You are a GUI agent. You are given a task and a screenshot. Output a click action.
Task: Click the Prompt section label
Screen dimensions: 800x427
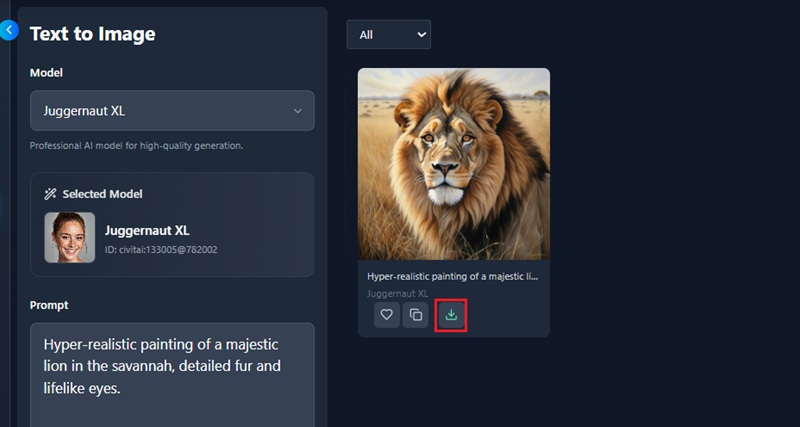(x=49, y=305)
